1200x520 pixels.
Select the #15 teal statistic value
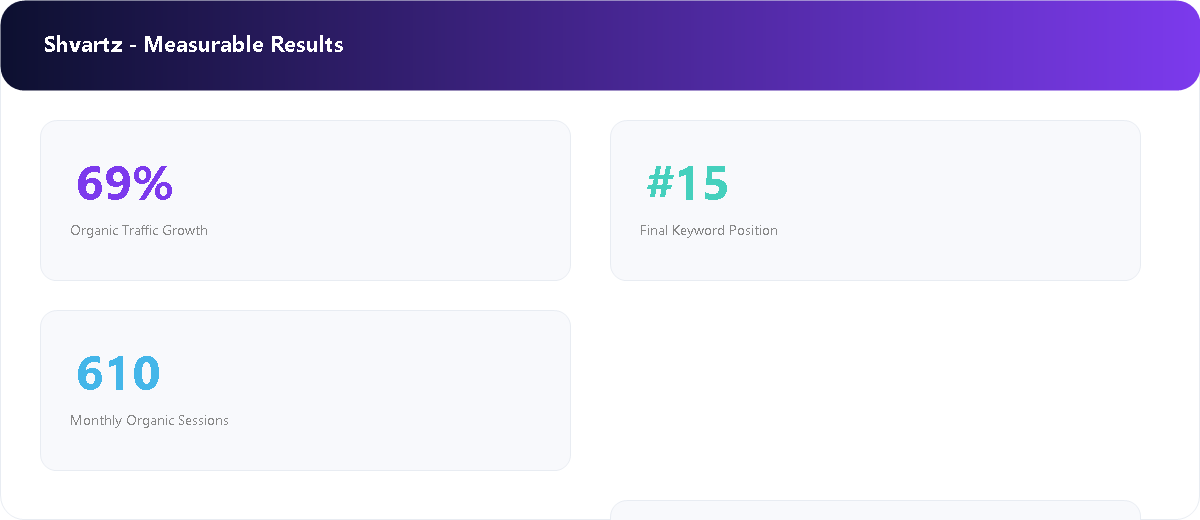point(687,183)
